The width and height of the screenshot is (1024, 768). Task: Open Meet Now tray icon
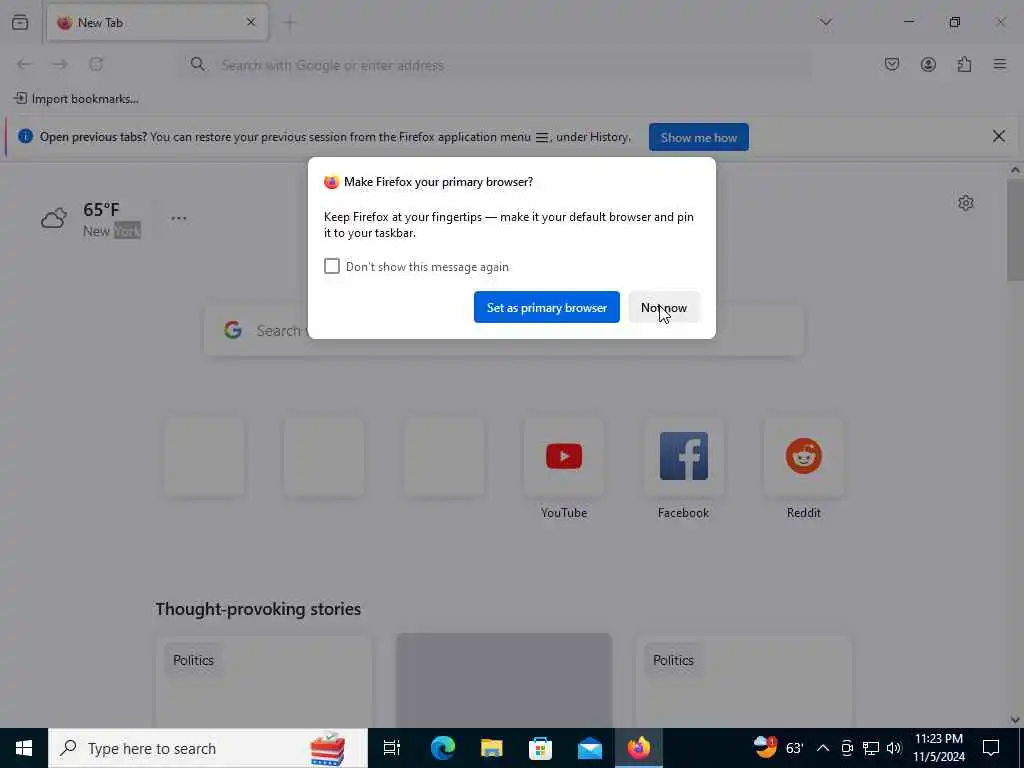[847, 748]
